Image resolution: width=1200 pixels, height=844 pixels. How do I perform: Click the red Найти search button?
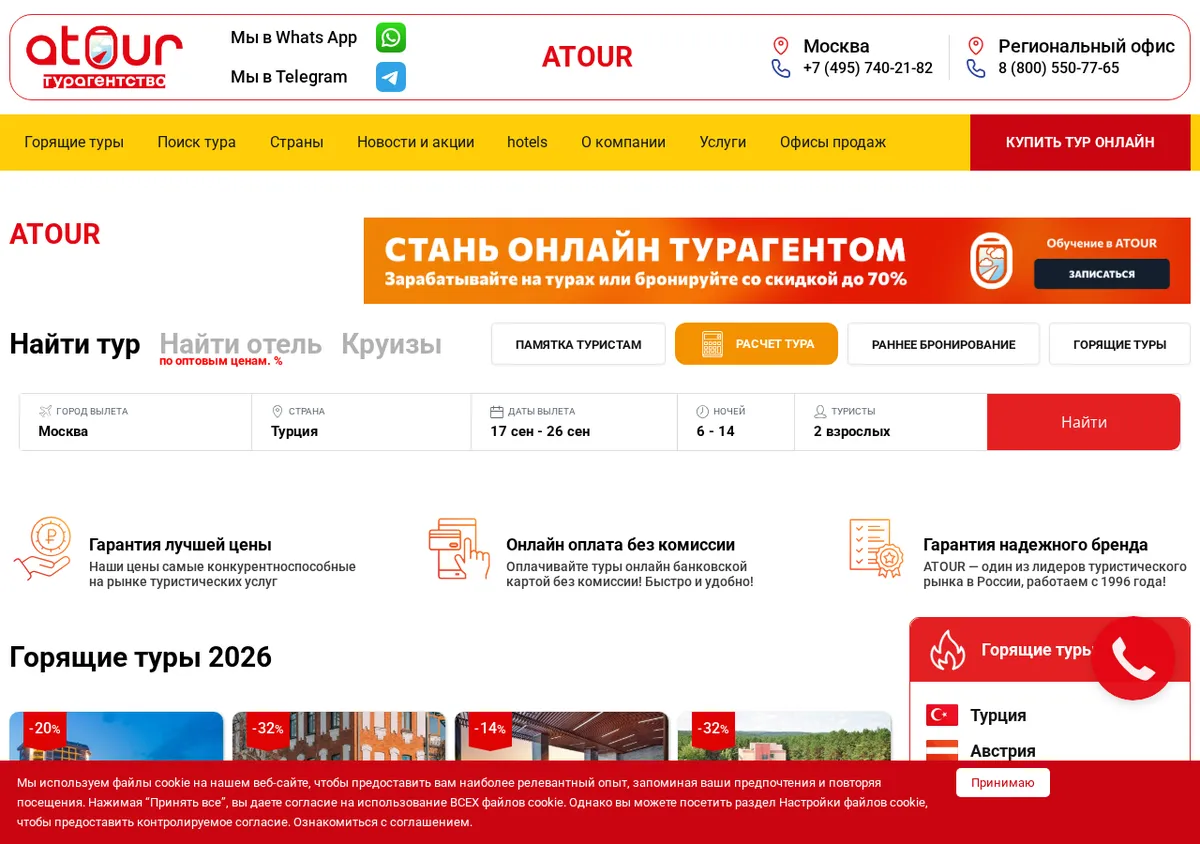pos(1084,422)
